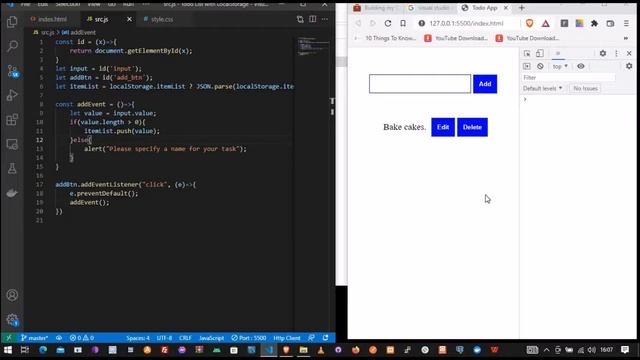Click Live Server Port : 5500 status item
Image resolution: width=640 pixels, height=360 pixels.
click(x=249, y=338)
